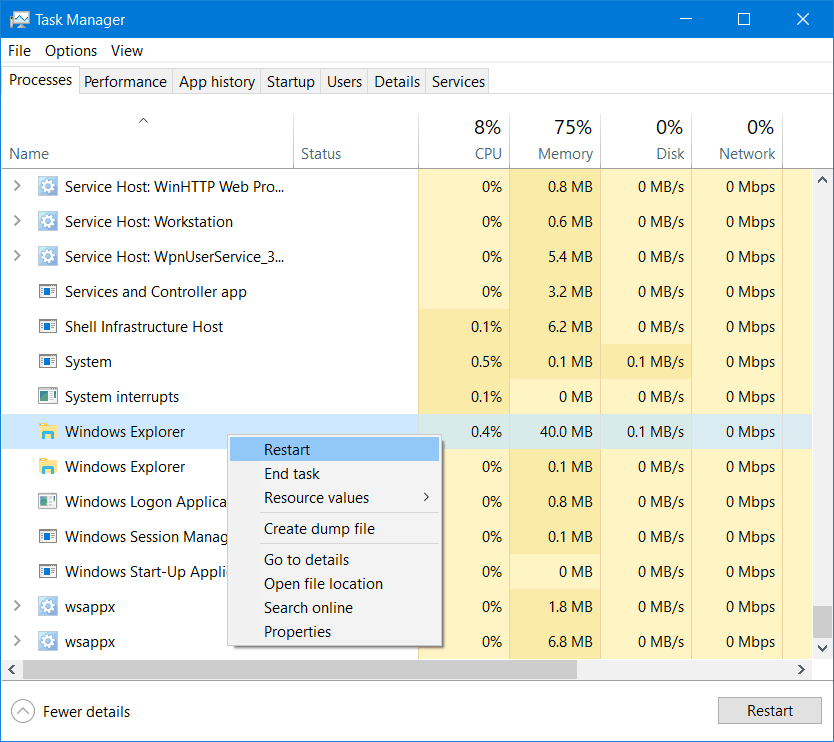Click the Windows Start-Up Application icon
The height and width of the screenshot is (742, 834).
click(x=48, y=571)
